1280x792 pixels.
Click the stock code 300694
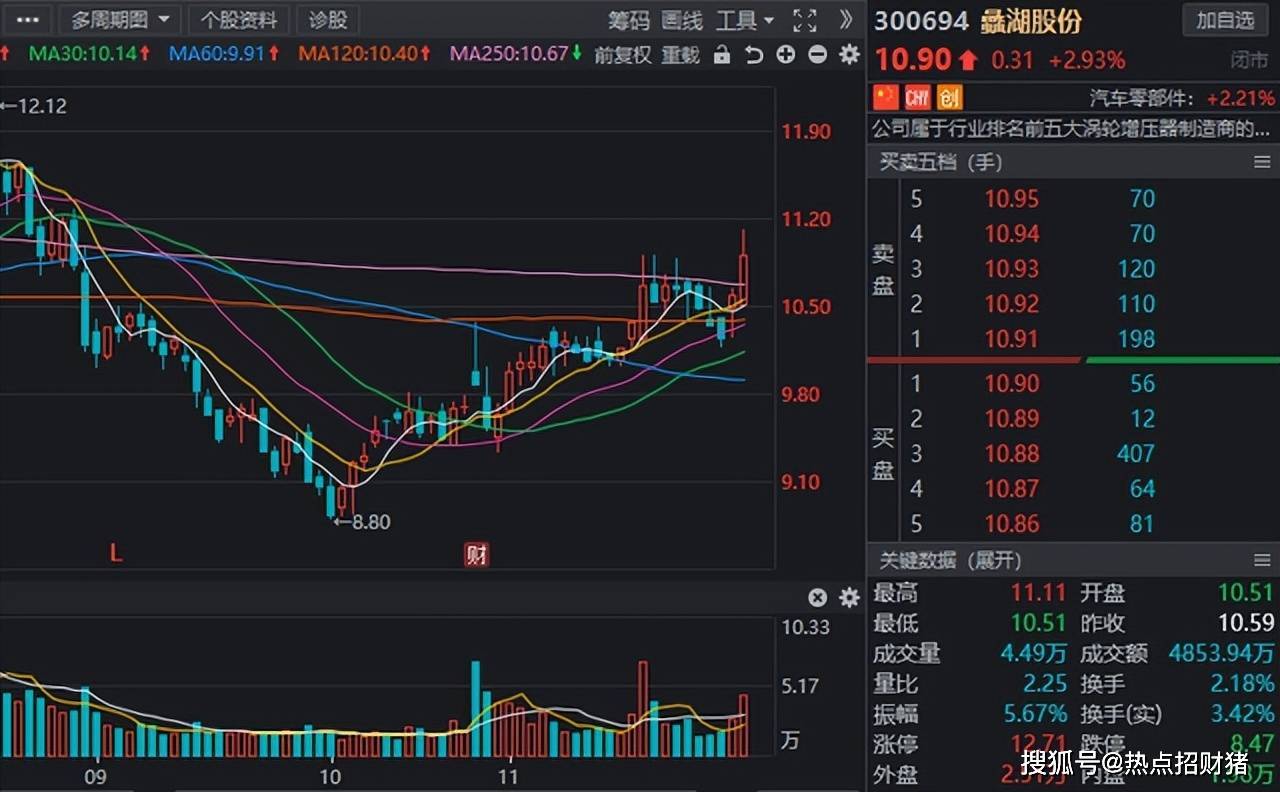pyautogui.click(x=922, y=21)
